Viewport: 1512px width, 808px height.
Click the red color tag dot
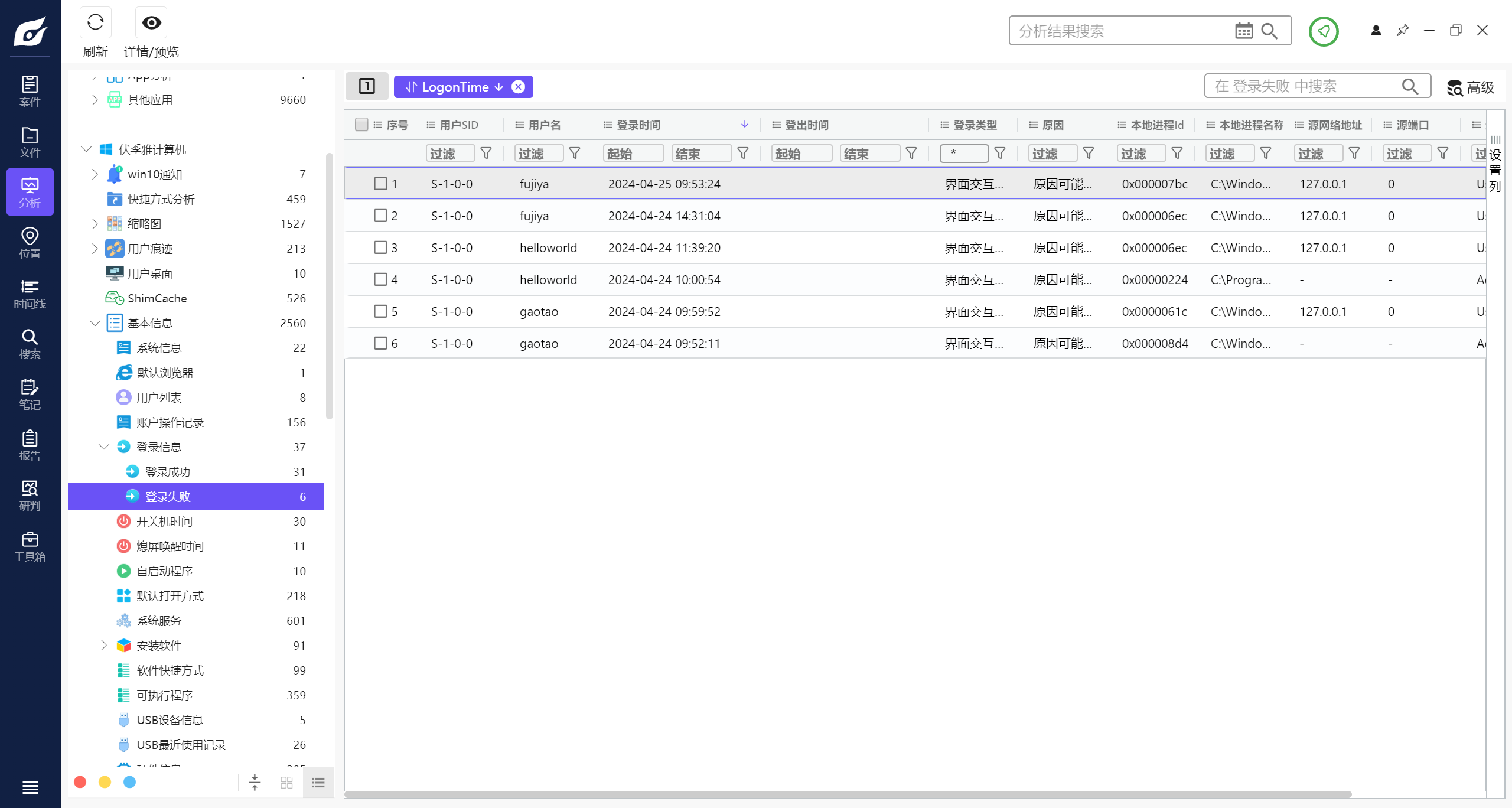pos(80,782)
